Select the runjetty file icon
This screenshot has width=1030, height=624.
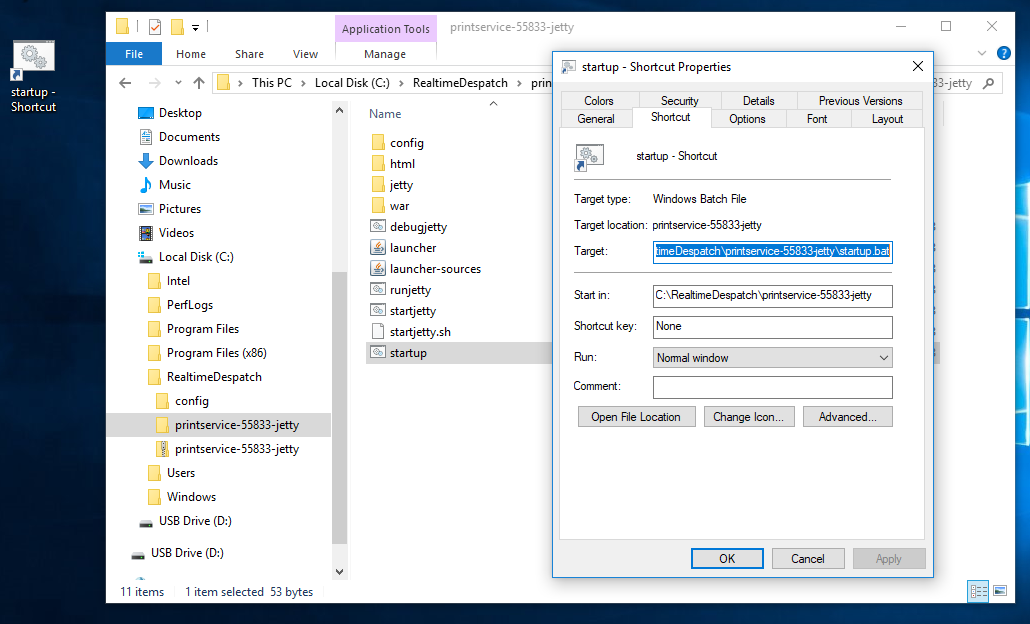tap(377, 289)
